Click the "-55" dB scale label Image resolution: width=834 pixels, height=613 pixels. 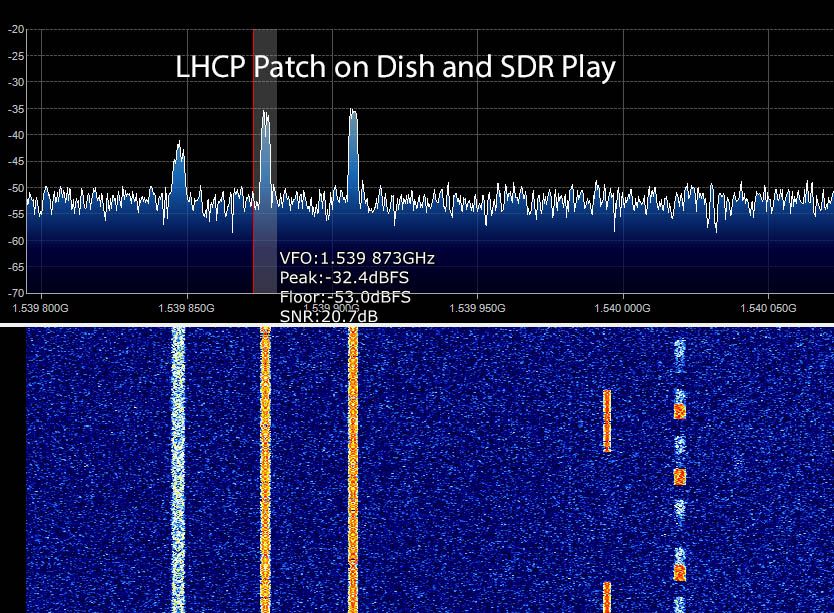point(16,214)
